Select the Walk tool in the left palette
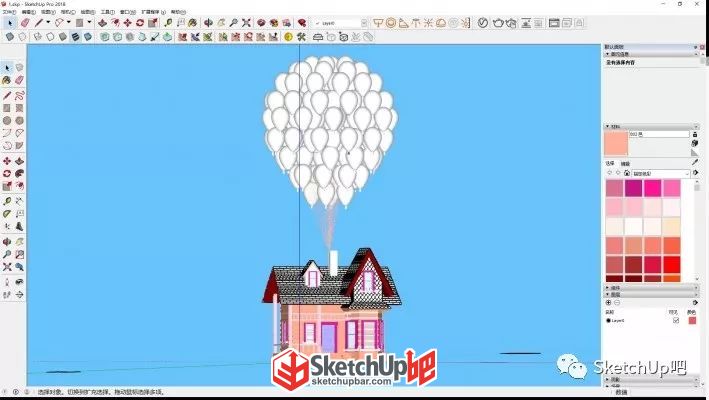 pos(7,295)
